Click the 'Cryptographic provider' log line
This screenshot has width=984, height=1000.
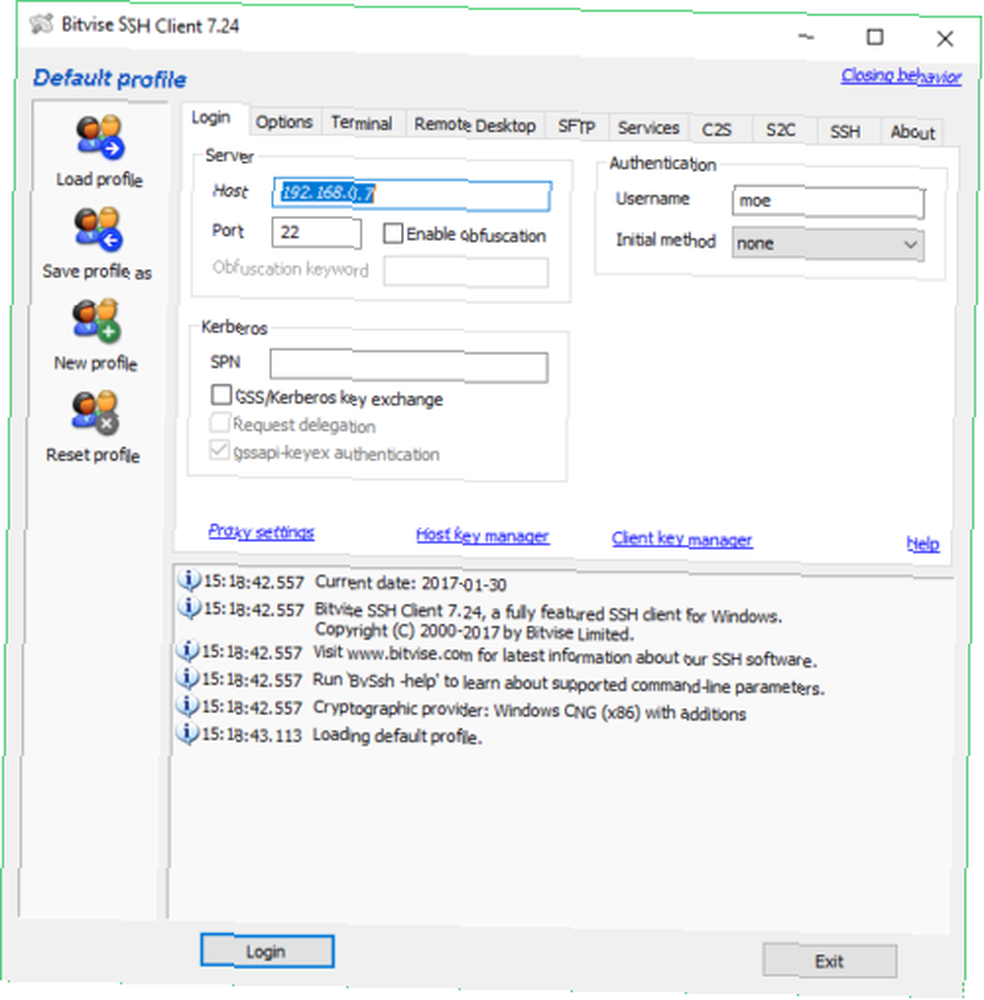(529, 710)
